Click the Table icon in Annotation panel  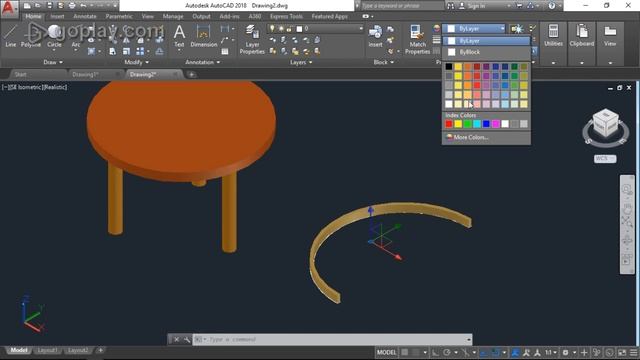pyautogui.click(x=225, y=51)
